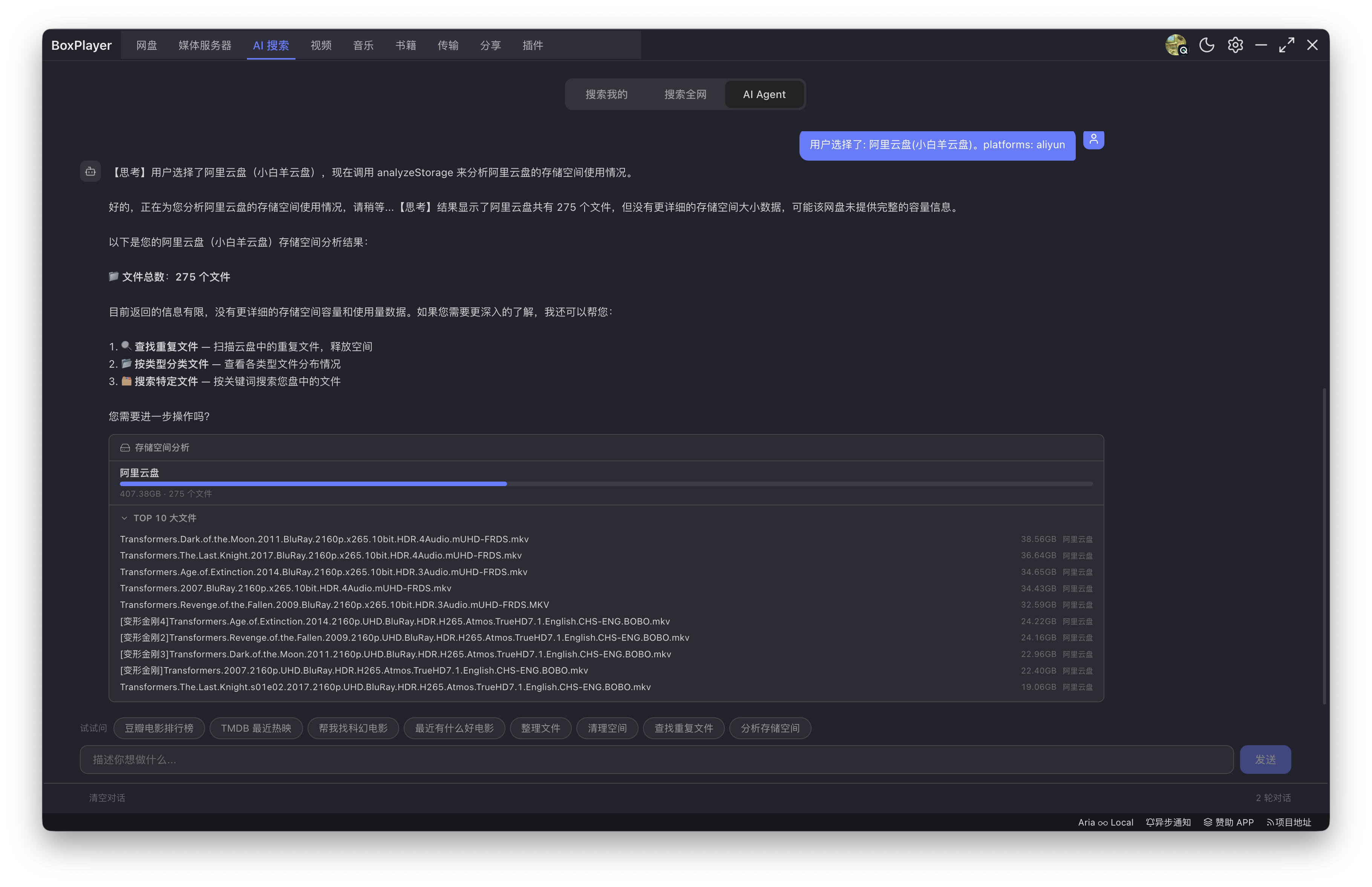Click the user message avatar icon

point(1093,140)
